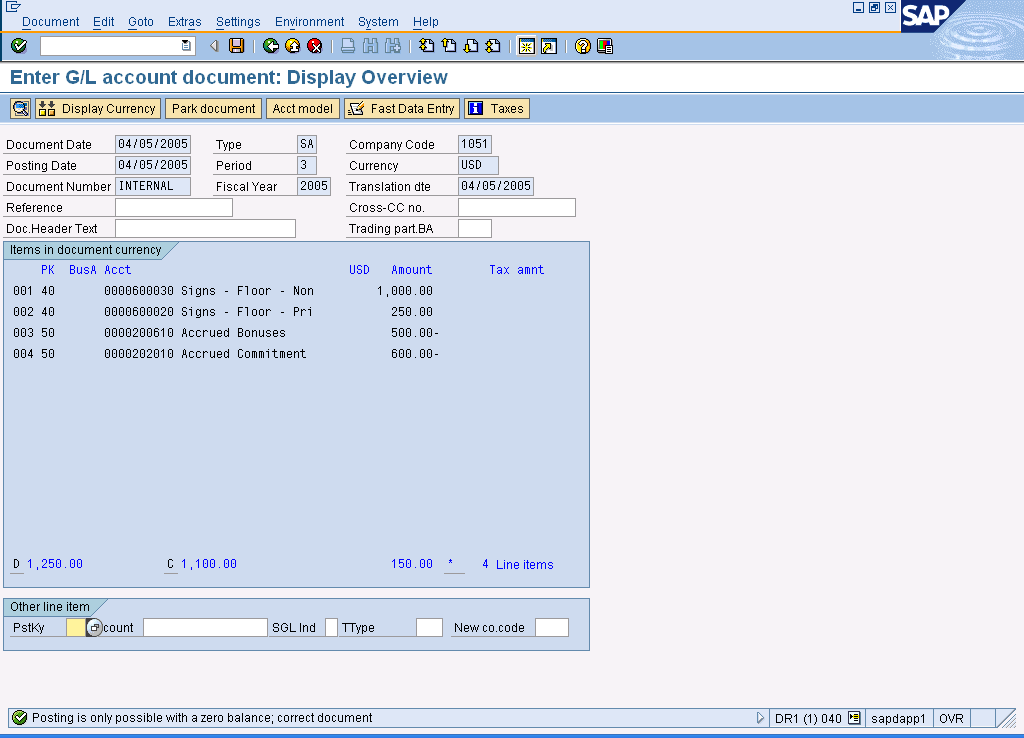The height and width of the screenshot is (738, 1024).
Task: Click the Display Currency button
Action: click(98, 108)
